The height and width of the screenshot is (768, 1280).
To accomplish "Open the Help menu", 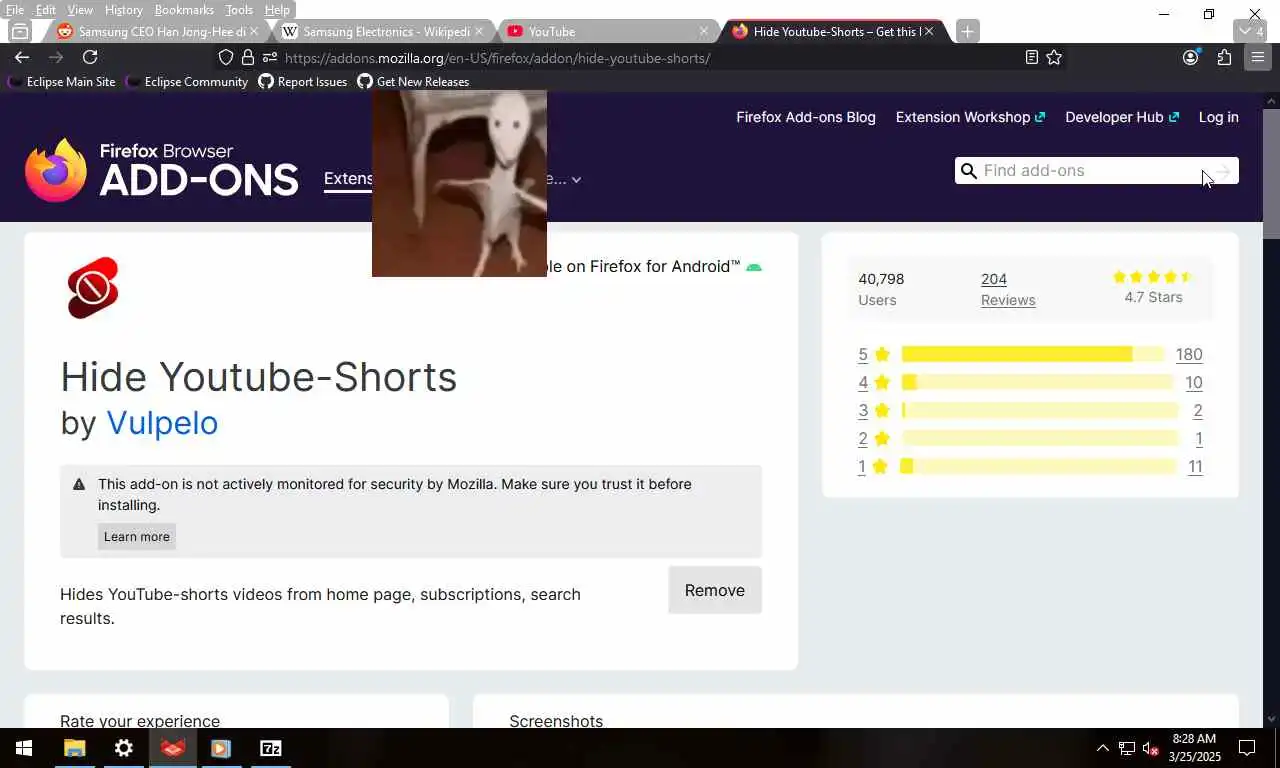I will [277, 10].
